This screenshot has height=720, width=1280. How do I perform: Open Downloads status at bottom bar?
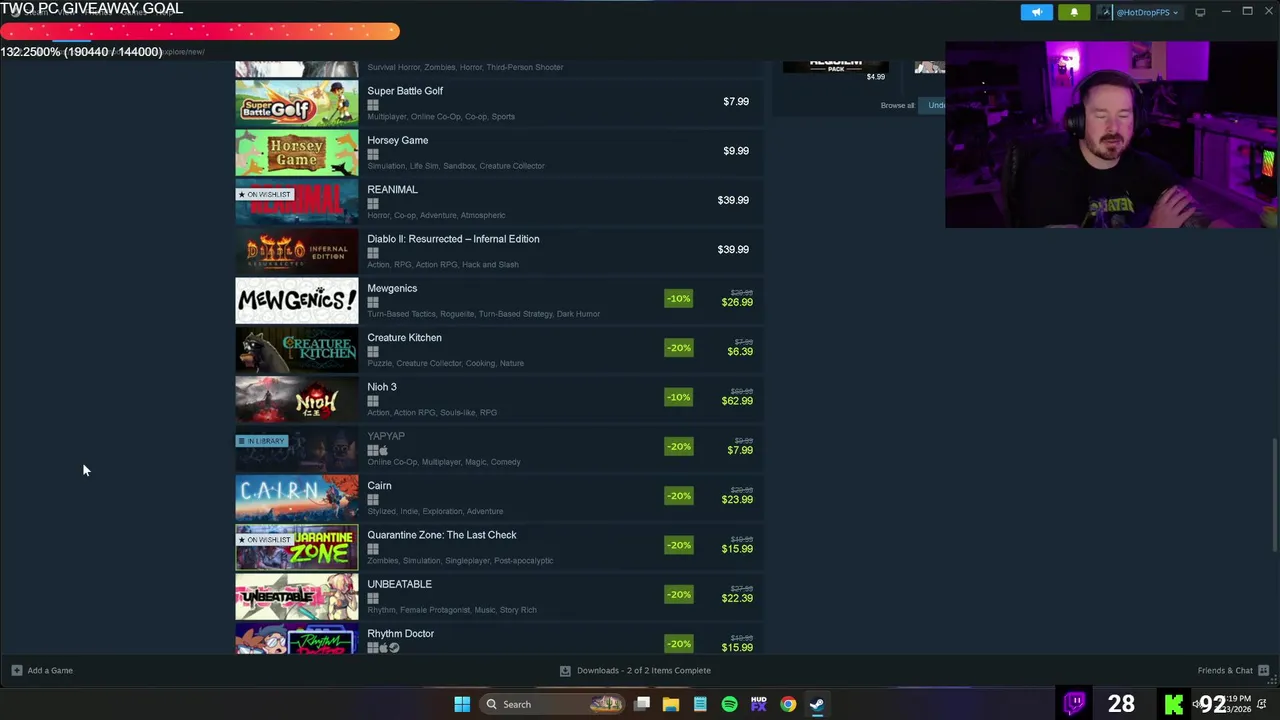tap(635, 670)
